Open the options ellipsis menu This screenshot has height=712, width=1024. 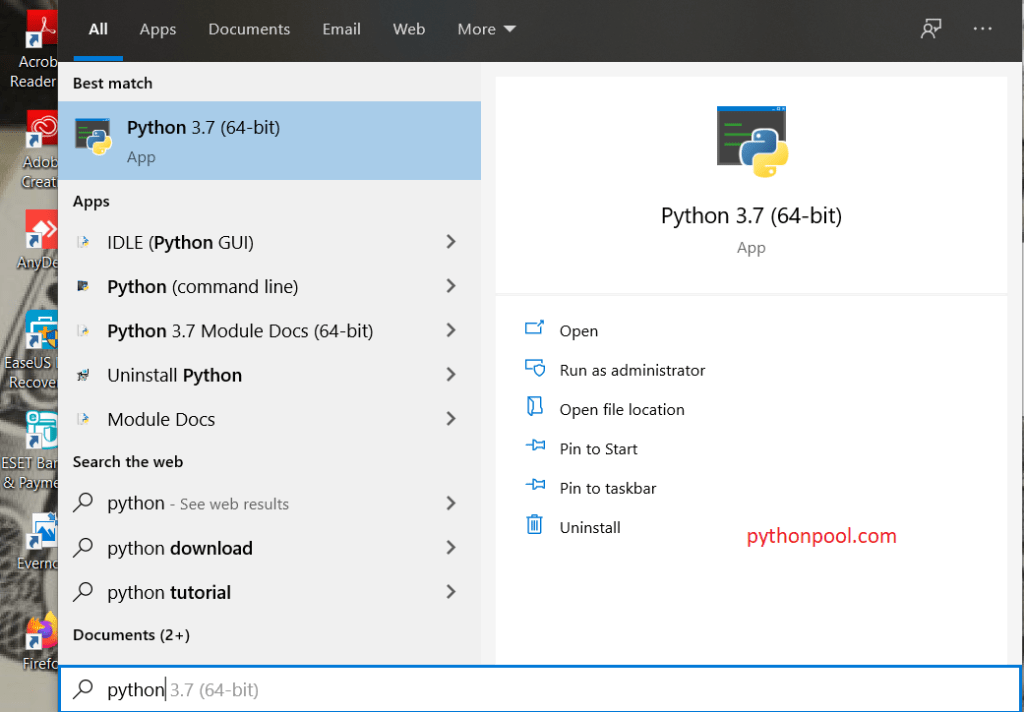coord(982,29)
